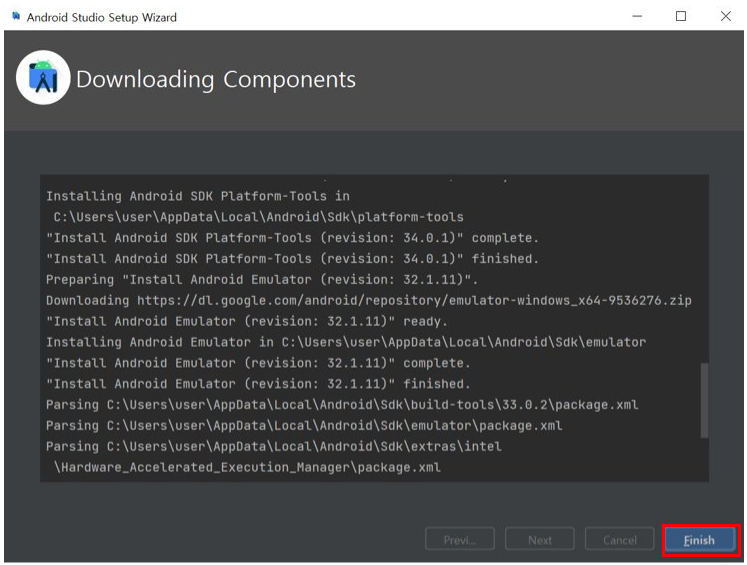The width and height of the screenshot is (747, 565).
Task: Minimize the Setup Wizard window
Action: tap(637, 16)
